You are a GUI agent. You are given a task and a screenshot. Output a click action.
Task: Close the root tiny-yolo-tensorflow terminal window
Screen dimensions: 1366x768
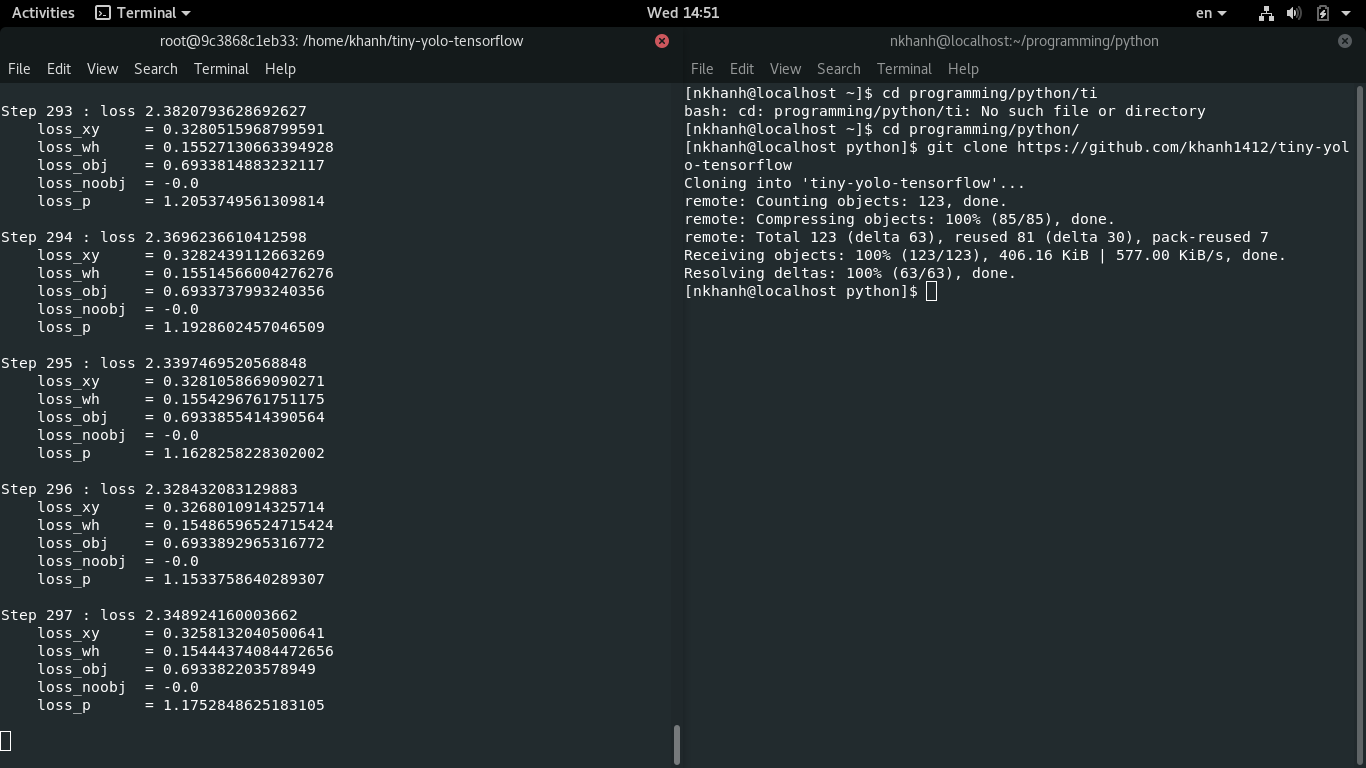662,41
